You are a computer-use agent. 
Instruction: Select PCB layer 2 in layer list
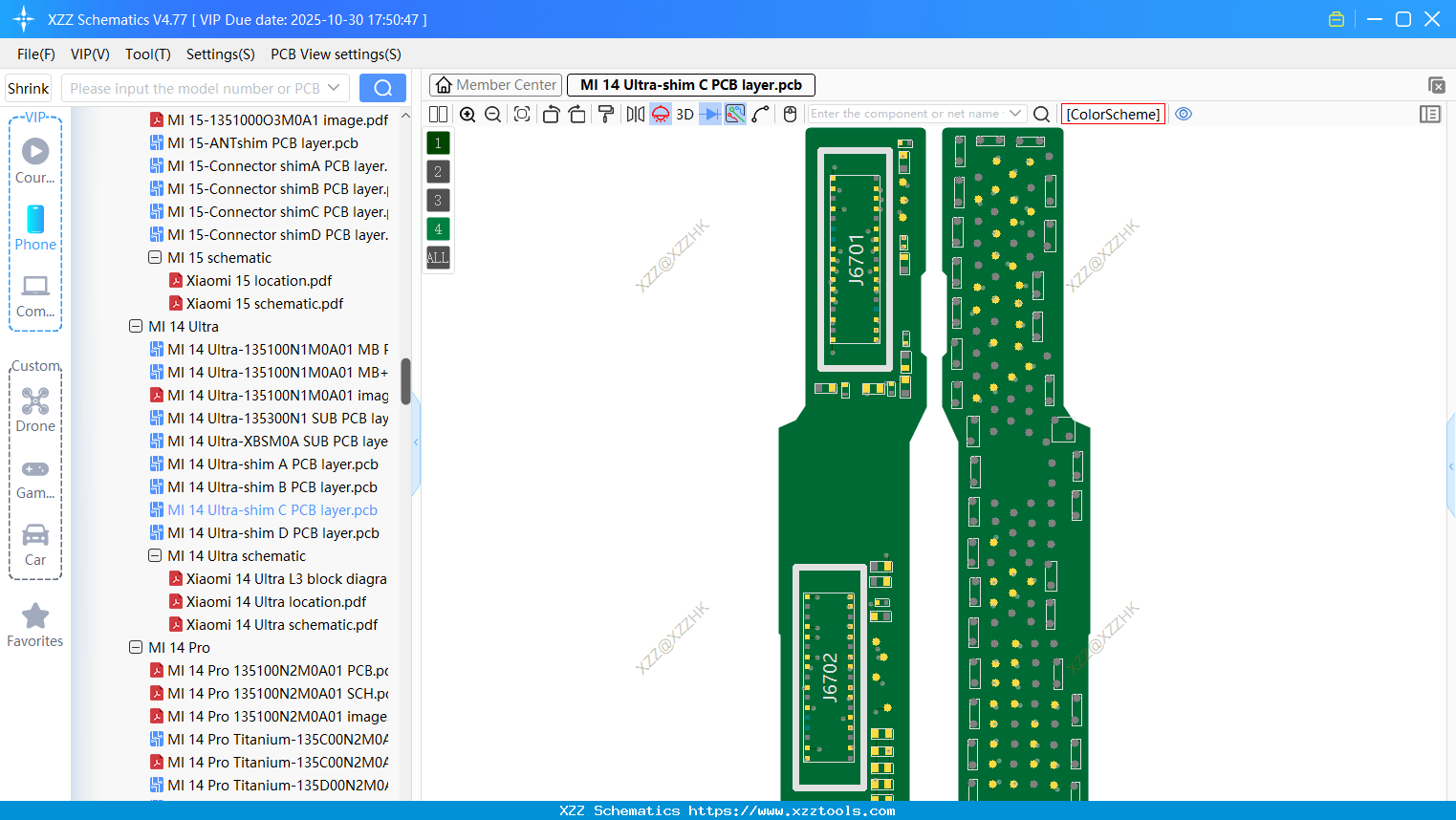pos(437,171)
